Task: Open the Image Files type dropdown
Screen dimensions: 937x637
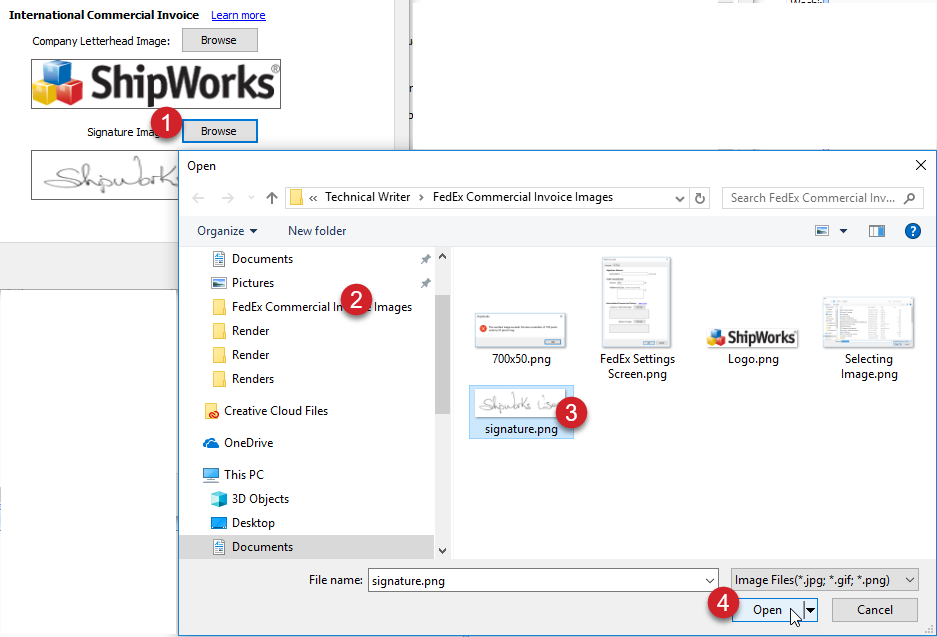Action: point(824,580)
